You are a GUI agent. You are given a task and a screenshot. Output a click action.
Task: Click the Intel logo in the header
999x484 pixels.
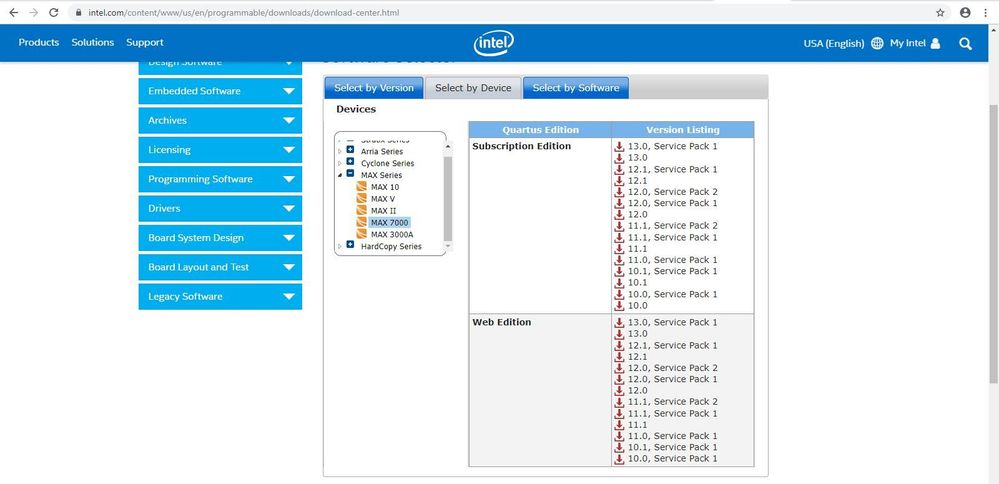coord(494,43)
